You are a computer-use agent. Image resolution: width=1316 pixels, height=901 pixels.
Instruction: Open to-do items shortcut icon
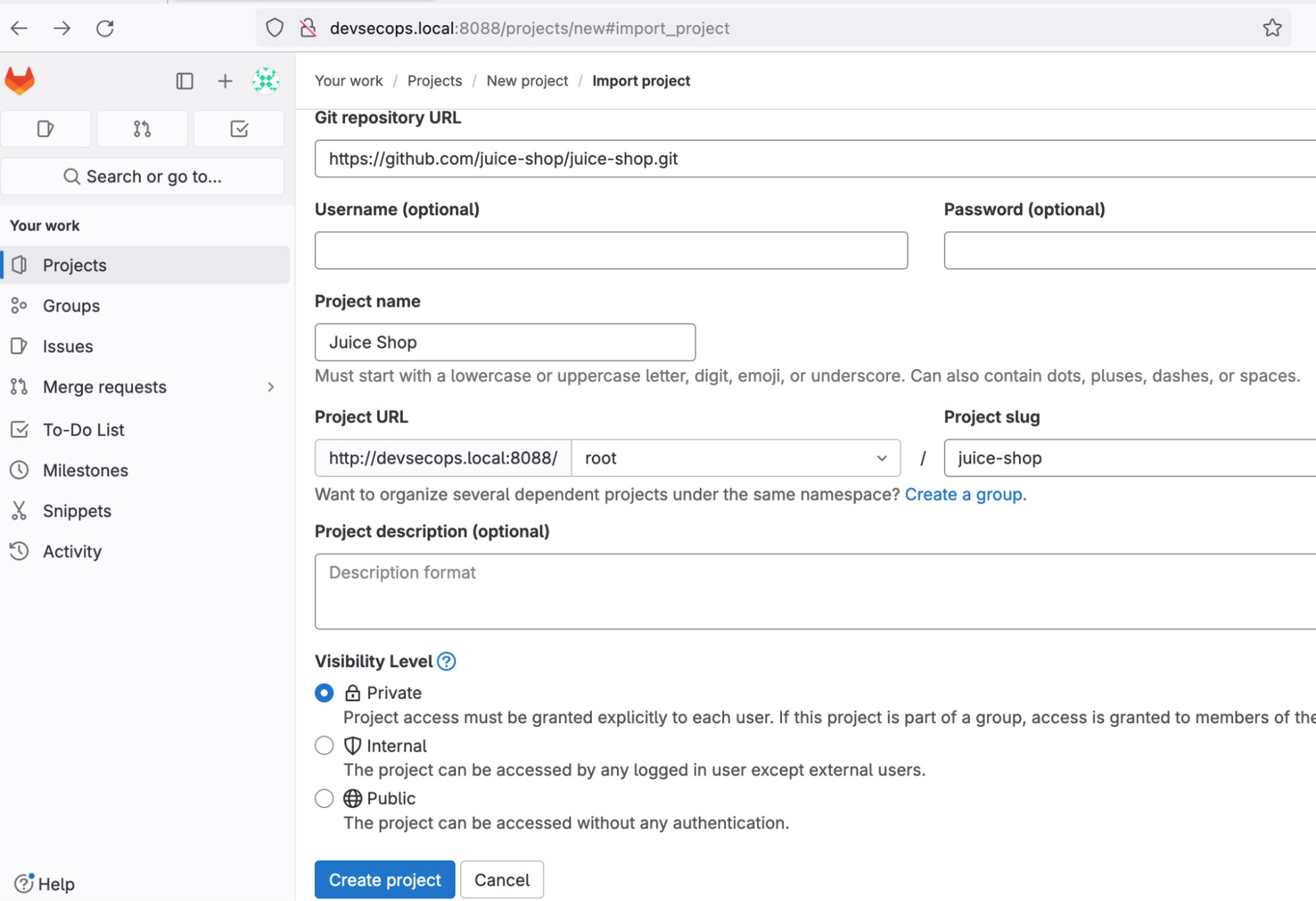tap(239, 129)
